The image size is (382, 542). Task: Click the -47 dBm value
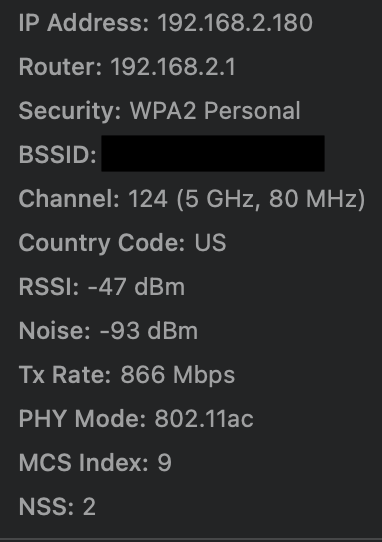136,287
